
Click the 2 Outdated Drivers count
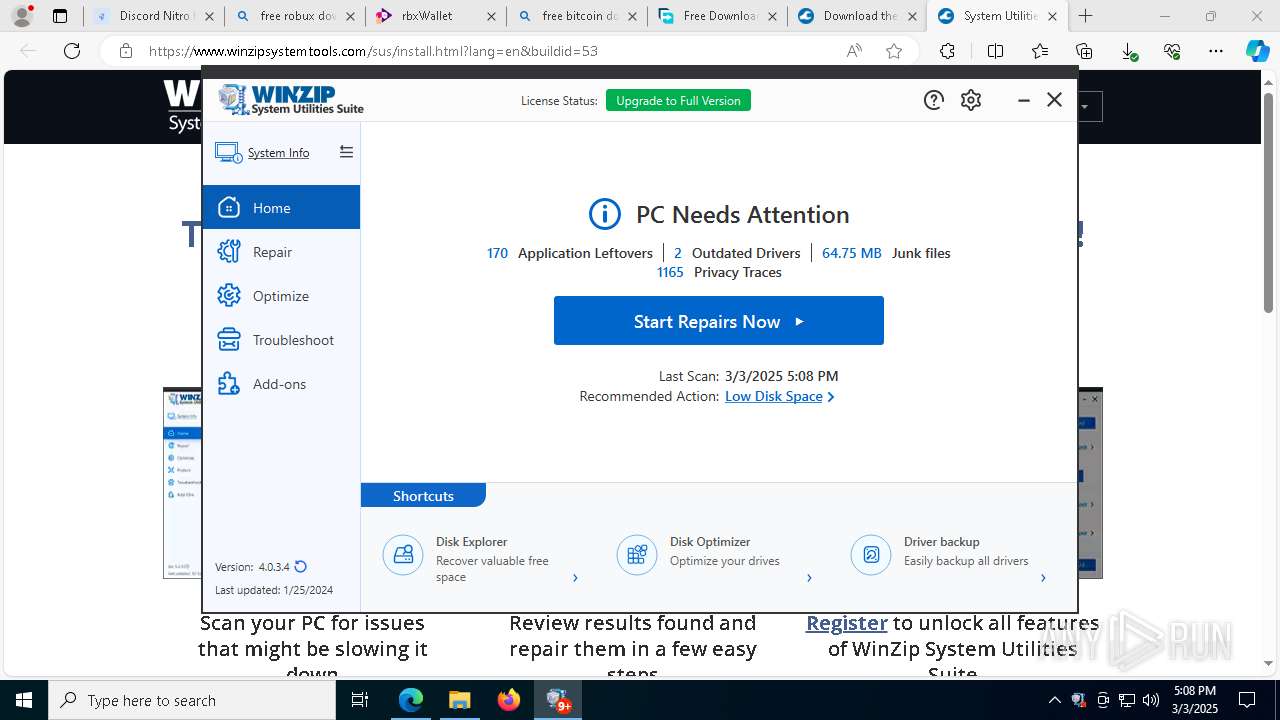click(x=678, y=253)
